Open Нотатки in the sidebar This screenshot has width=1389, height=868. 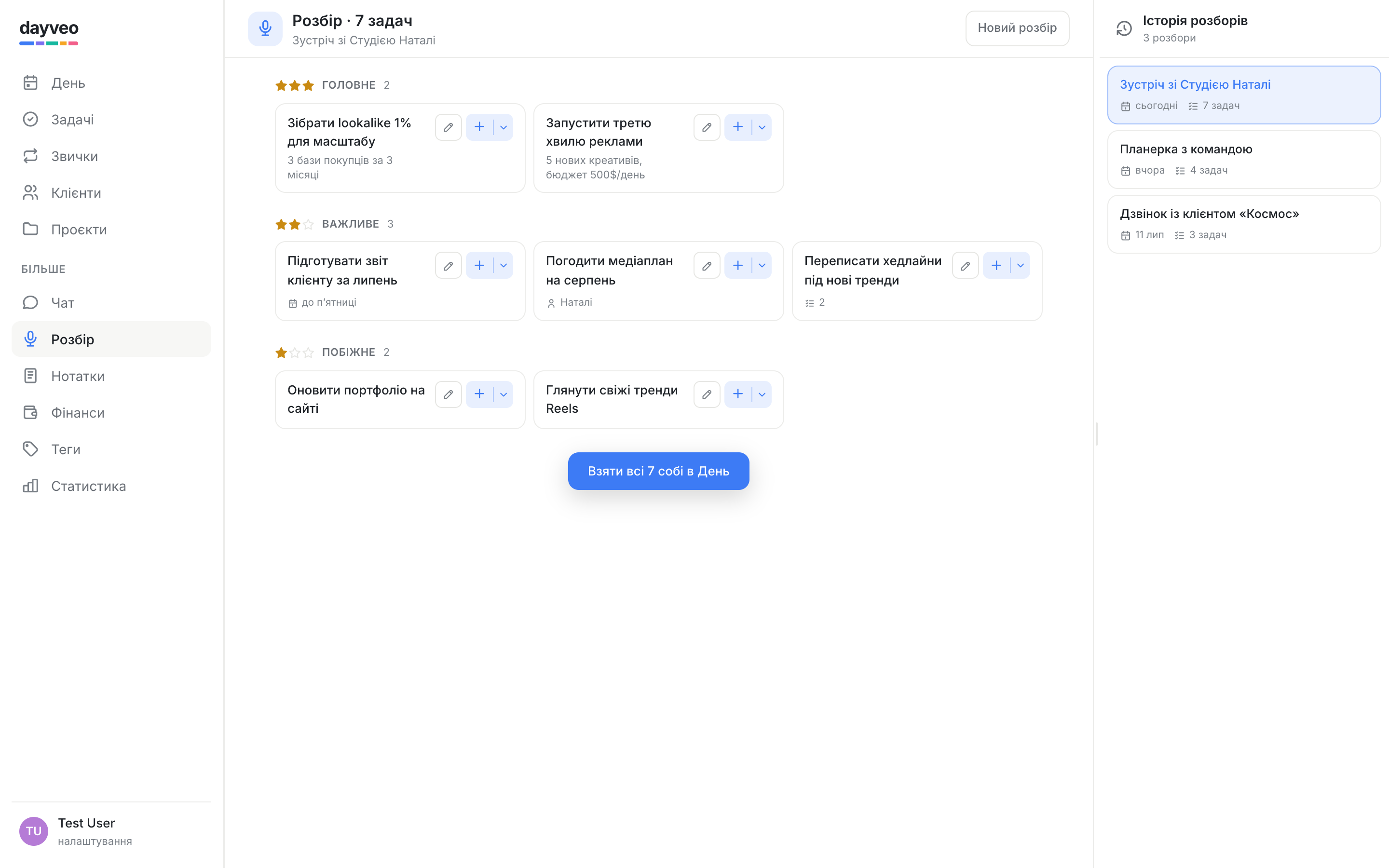[111, 376]
